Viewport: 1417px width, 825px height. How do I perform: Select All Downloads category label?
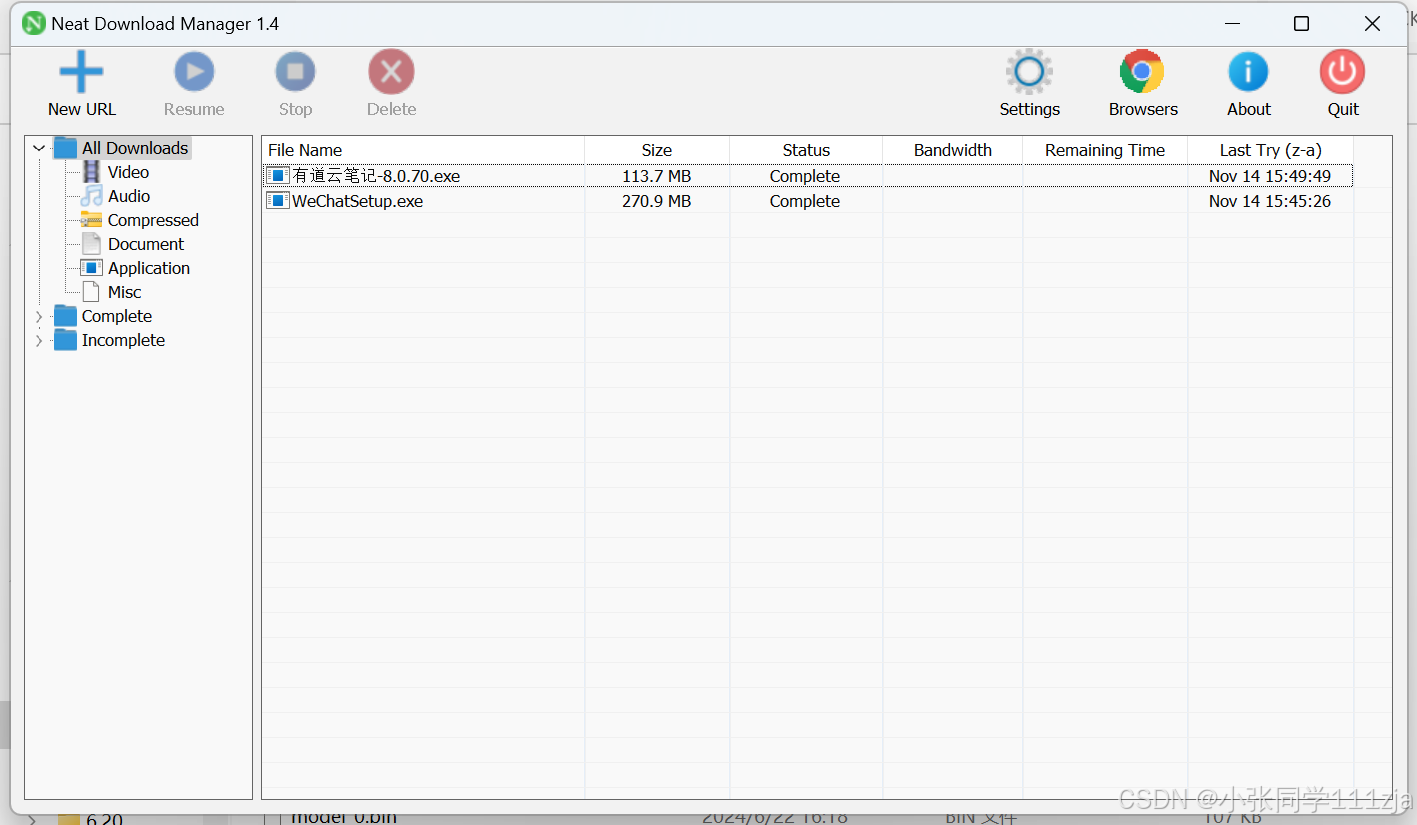click(x=135, y=148)
